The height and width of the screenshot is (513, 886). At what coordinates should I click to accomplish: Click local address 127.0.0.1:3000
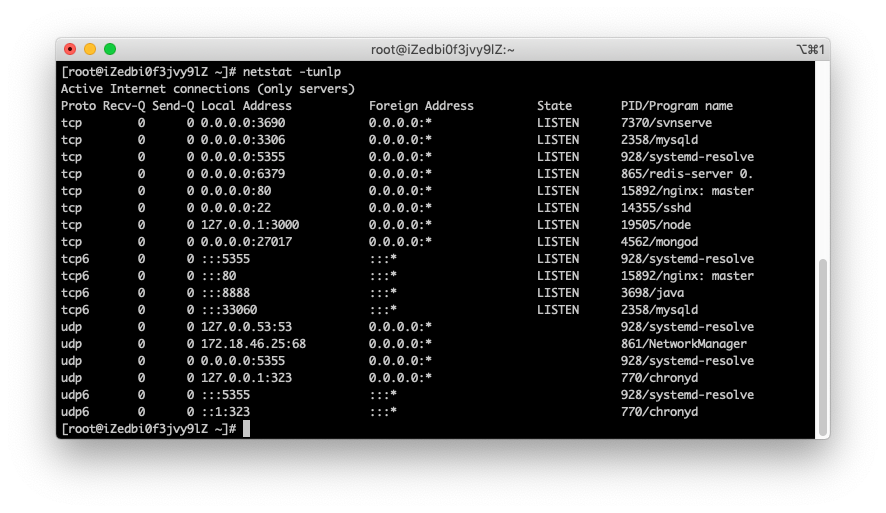coord(250,224)
